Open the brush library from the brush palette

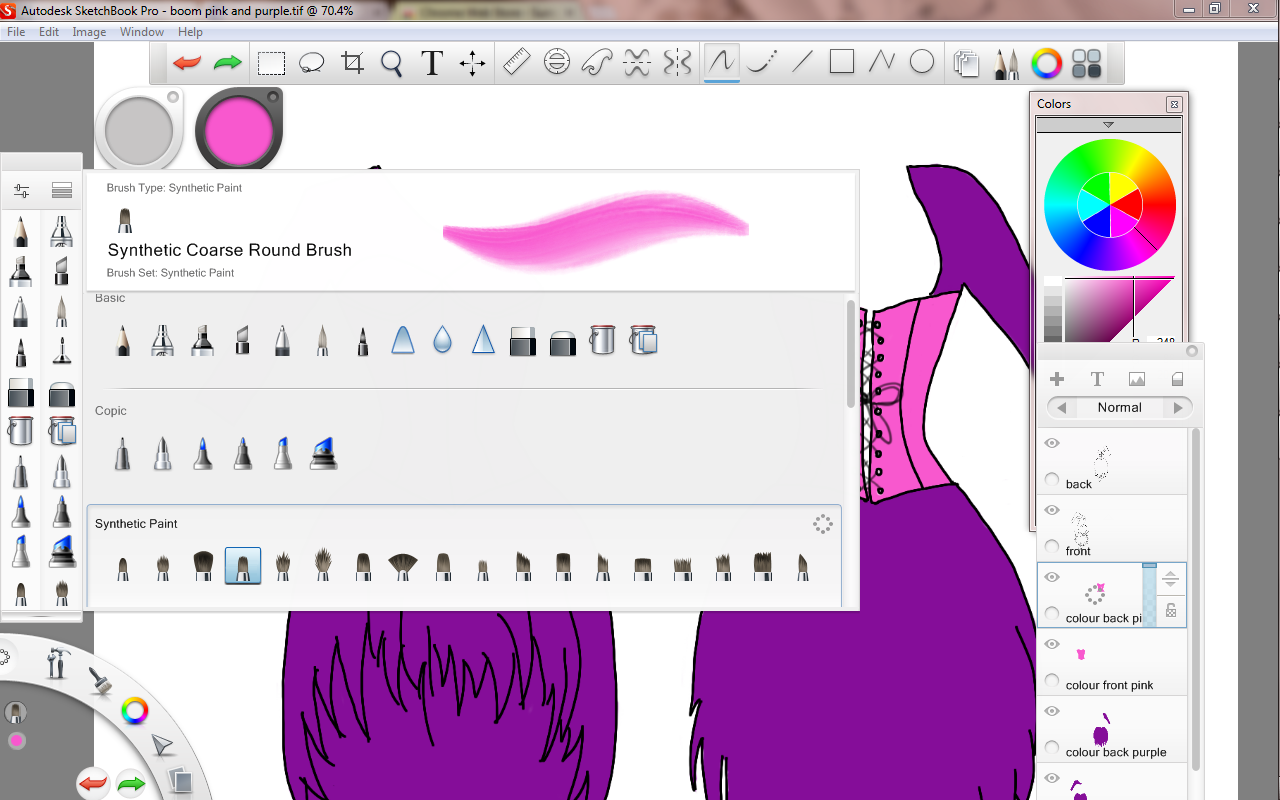point(62,190)
